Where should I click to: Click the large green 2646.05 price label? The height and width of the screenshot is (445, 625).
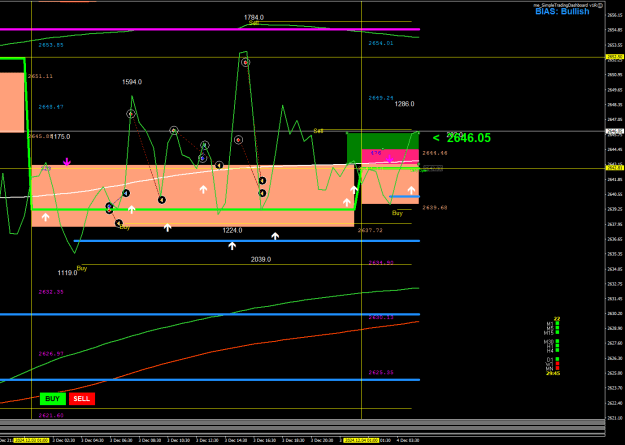tap(469, 138)
